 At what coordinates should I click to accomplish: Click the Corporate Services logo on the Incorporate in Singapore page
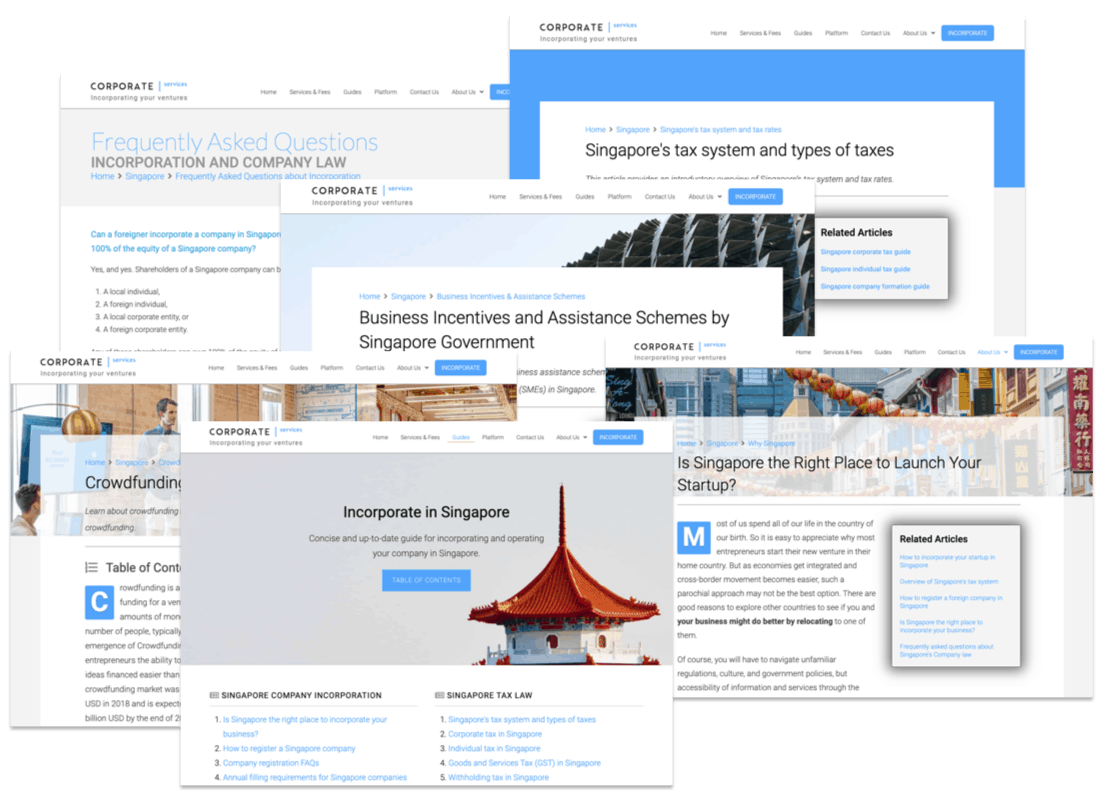click(x=255, y=436)
